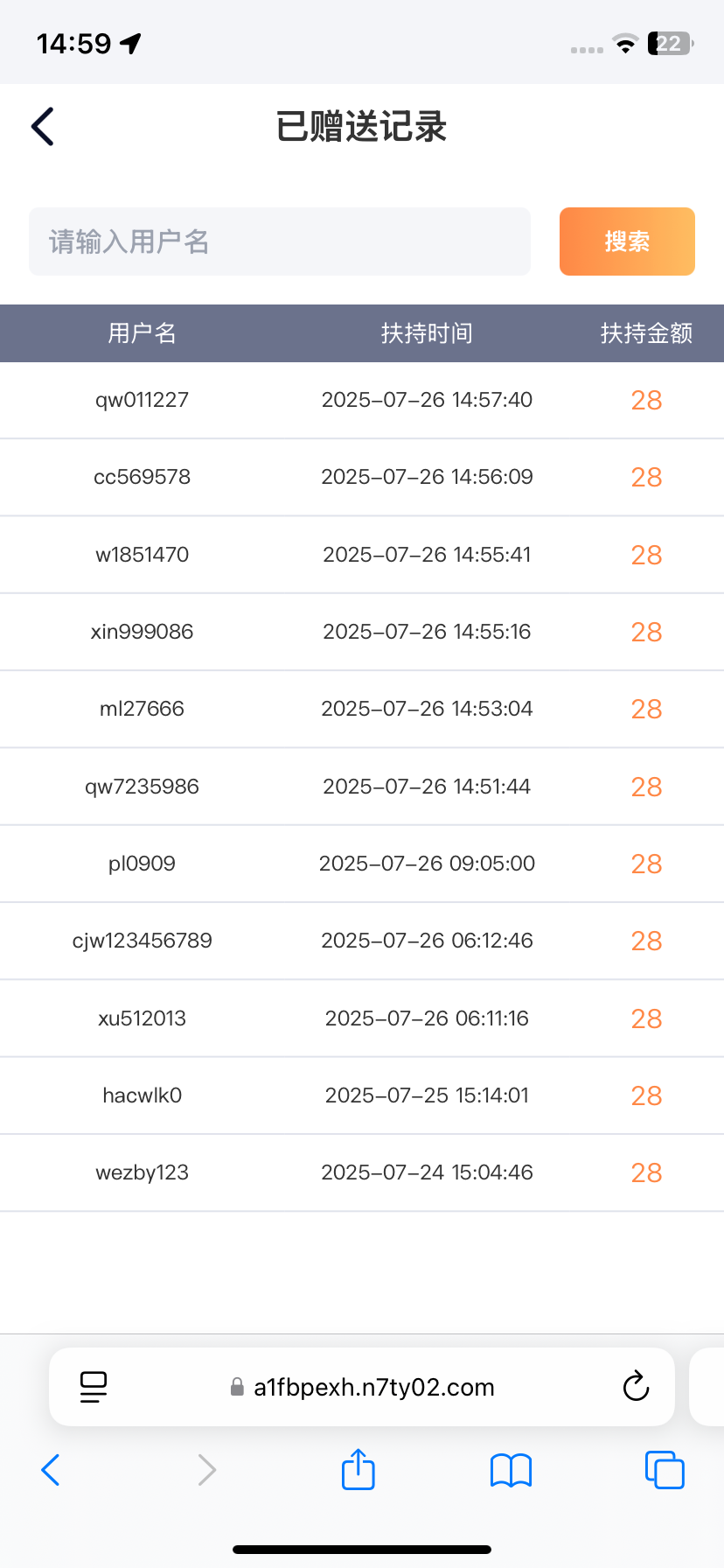Tap the battery indicator in status bar
The image size is (724, 1568).
click(x=670, y=44)
